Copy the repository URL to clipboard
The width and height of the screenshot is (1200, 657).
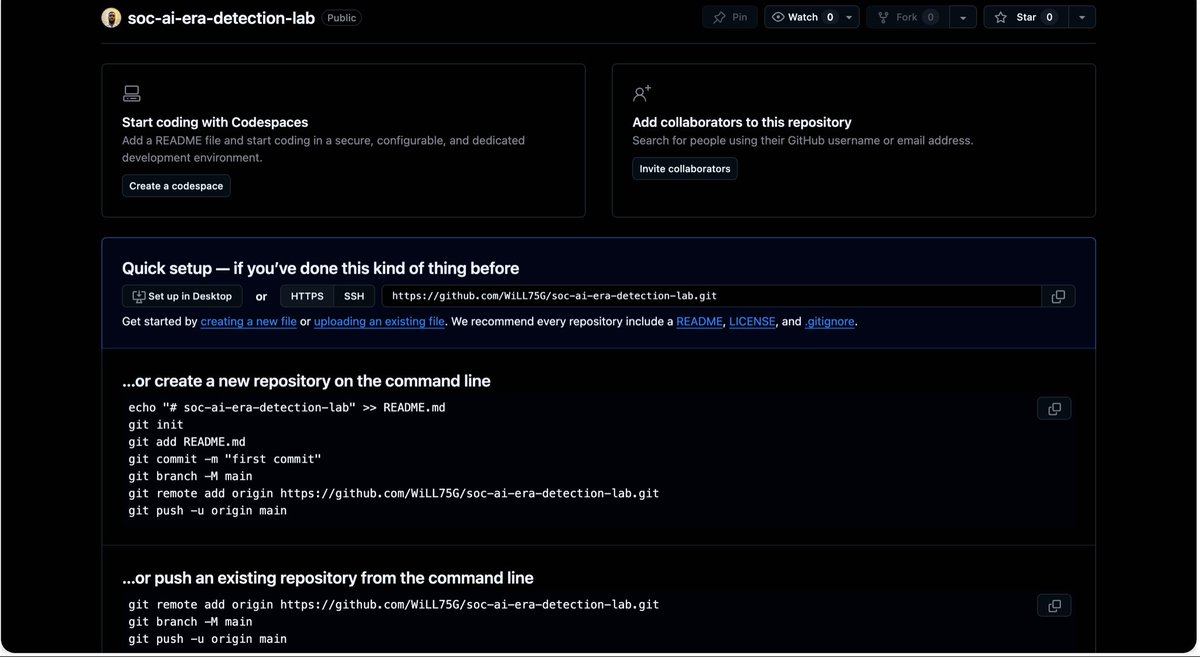[1059, 296]
